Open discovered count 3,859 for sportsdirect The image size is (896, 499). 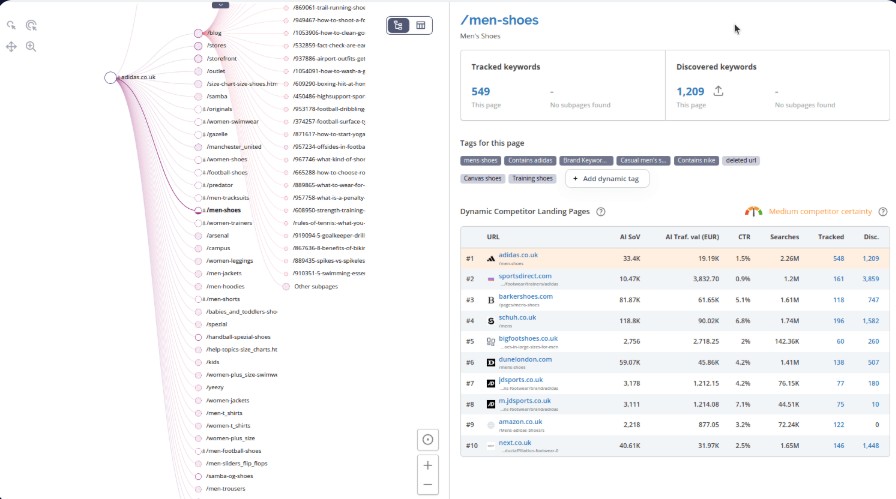tap(871, 279)
